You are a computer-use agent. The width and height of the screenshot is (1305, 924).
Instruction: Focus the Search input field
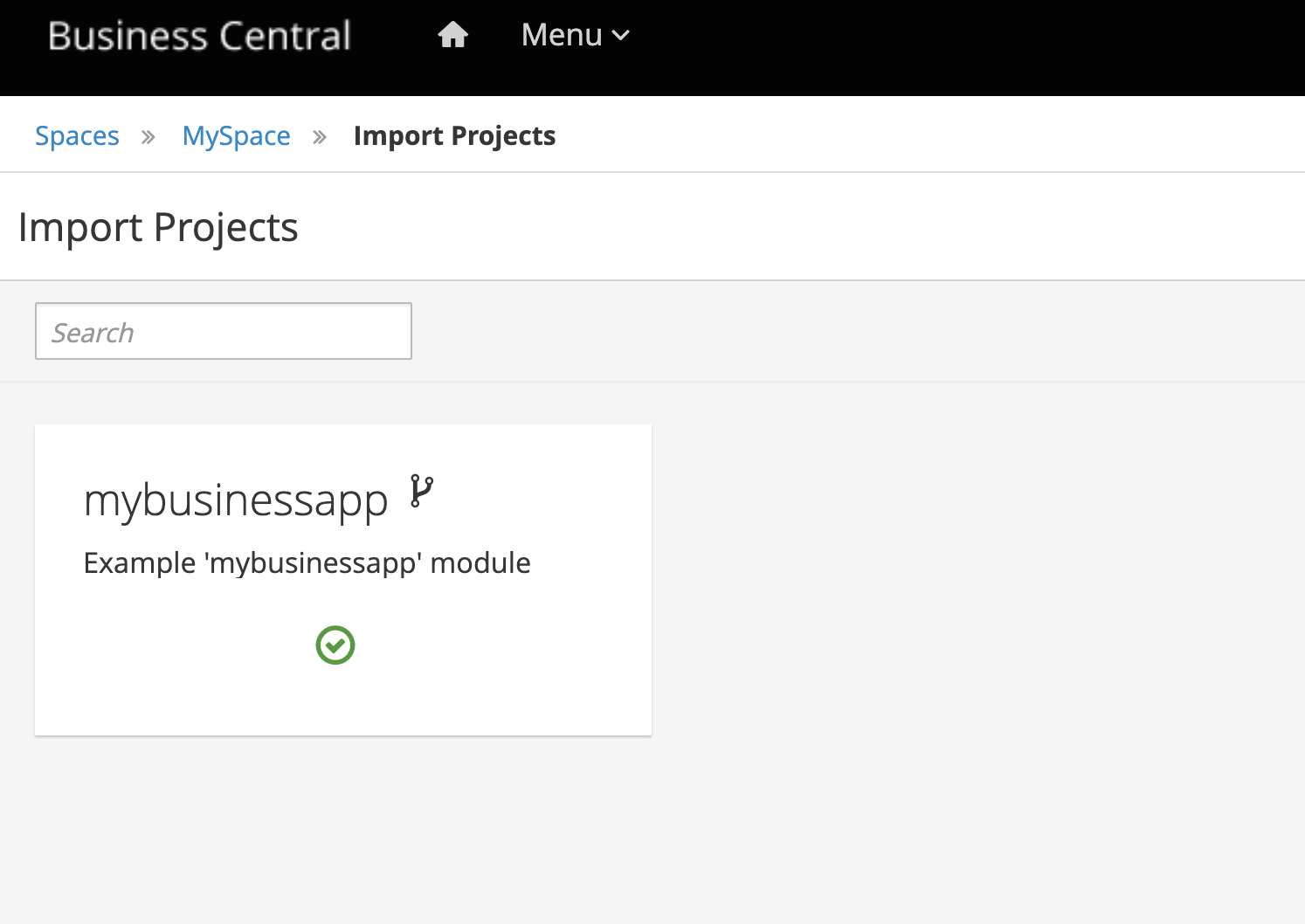(224, 331)
